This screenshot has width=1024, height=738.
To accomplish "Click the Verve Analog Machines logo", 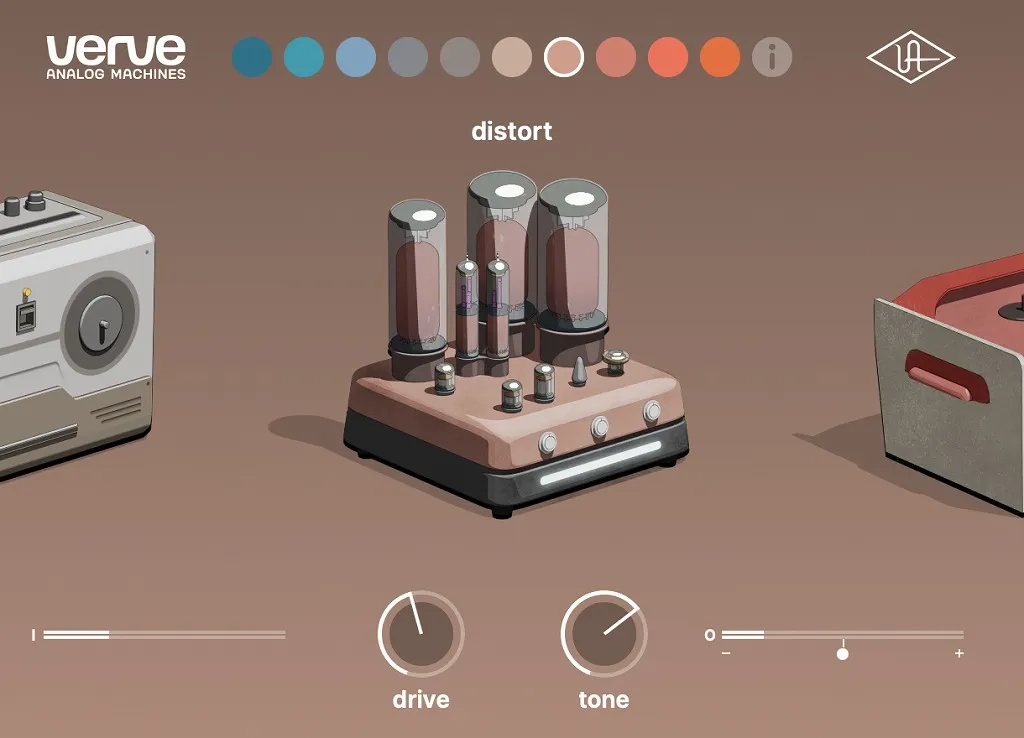I will [x=116, y=57].
